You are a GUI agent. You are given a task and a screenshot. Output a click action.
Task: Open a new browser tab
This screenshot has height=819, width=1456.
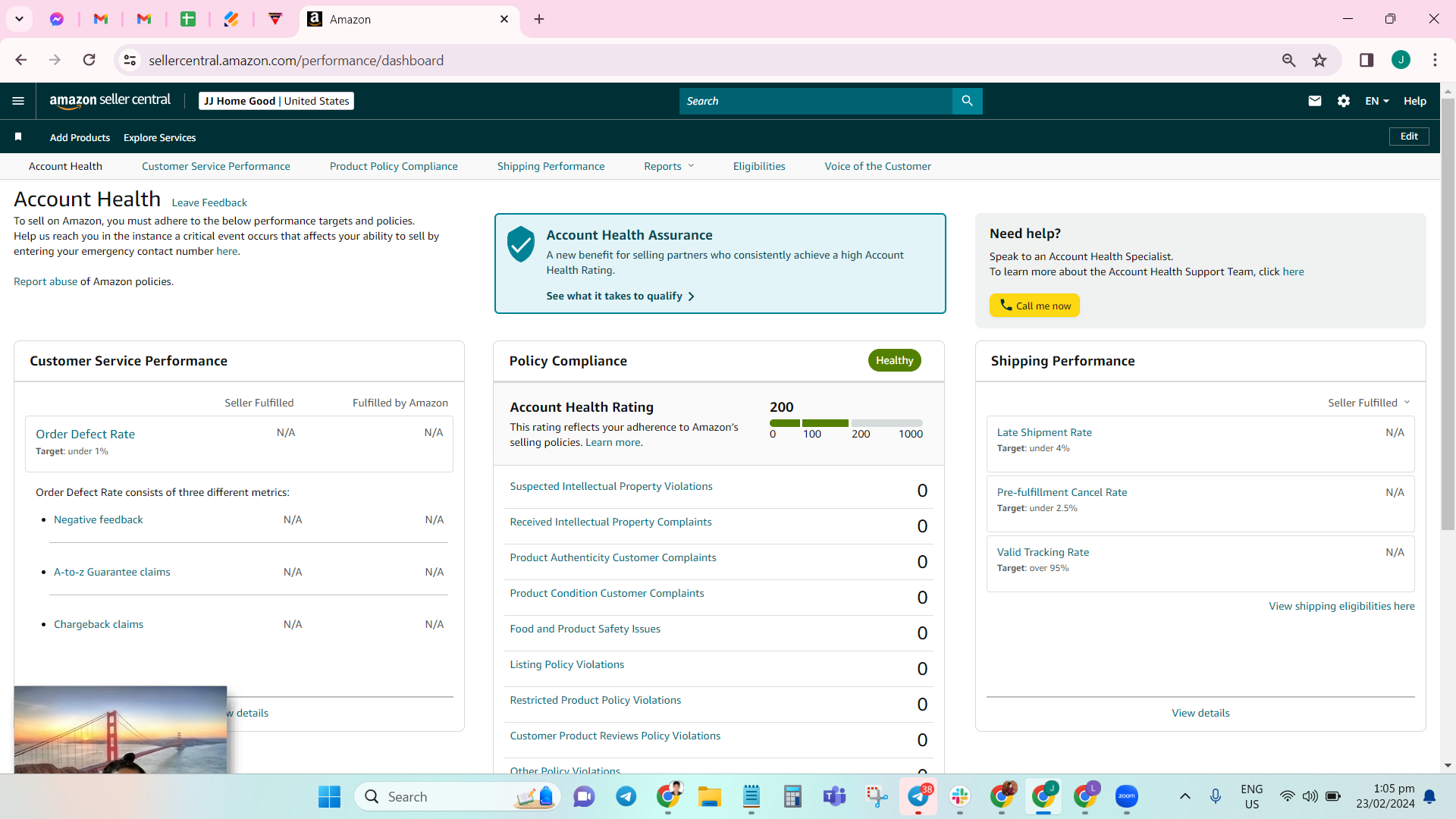(x=539, y=19)
